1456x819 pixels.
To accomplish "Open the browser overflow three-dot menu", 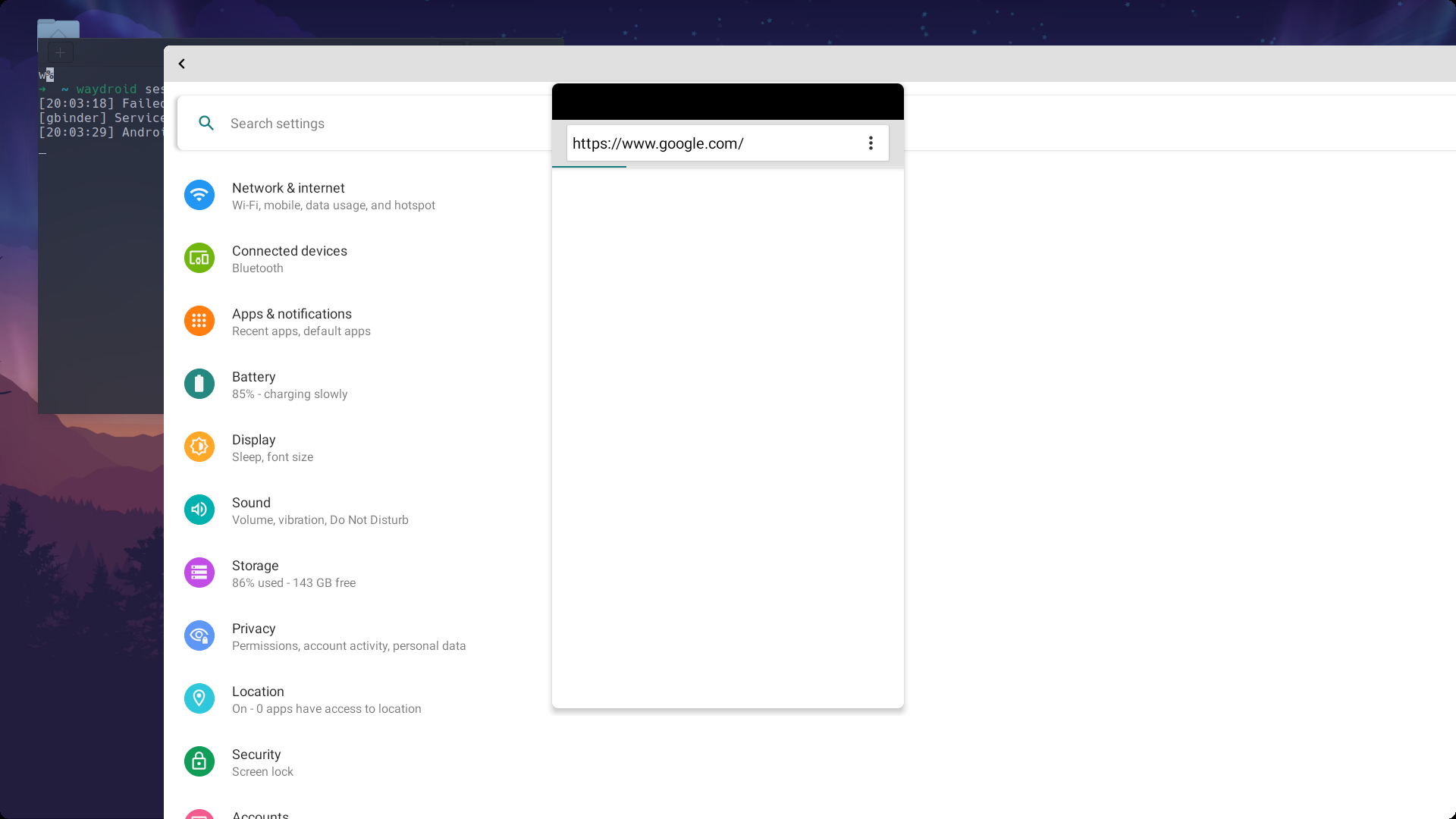I will 871,143.
